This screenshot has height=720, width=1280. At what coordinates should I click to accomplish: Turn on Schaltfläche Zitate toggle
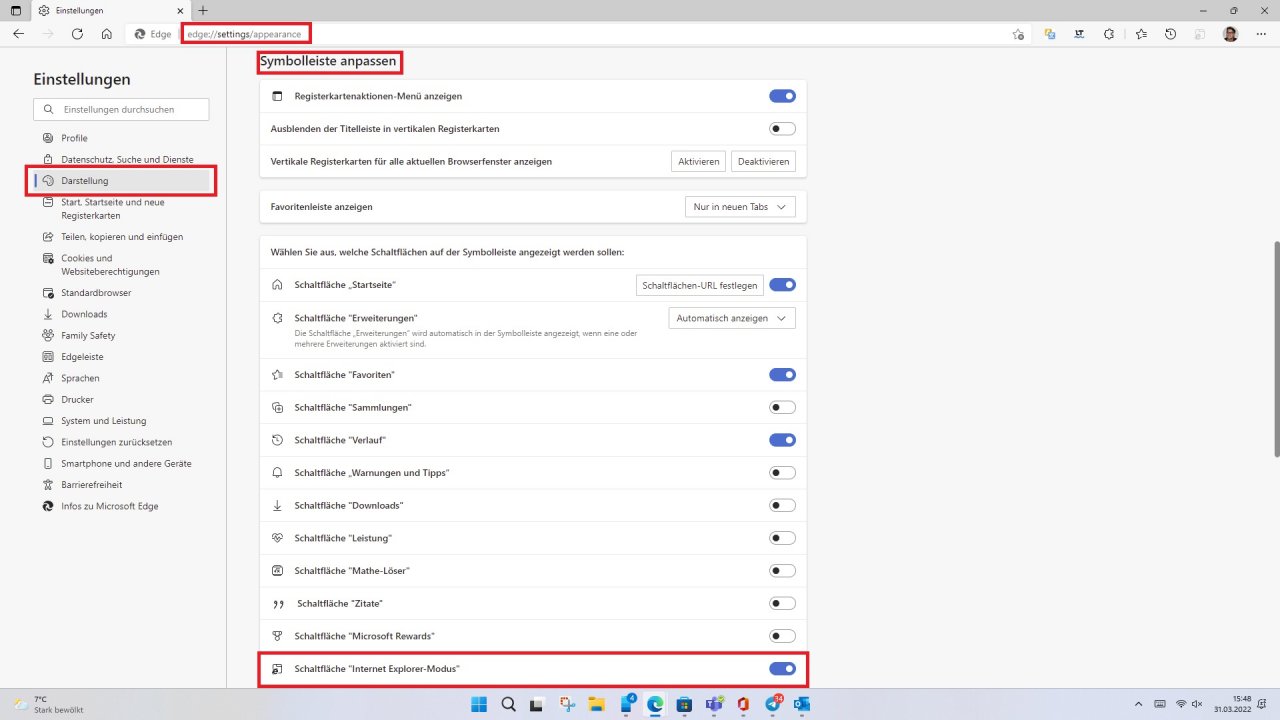tap(782, 603)
